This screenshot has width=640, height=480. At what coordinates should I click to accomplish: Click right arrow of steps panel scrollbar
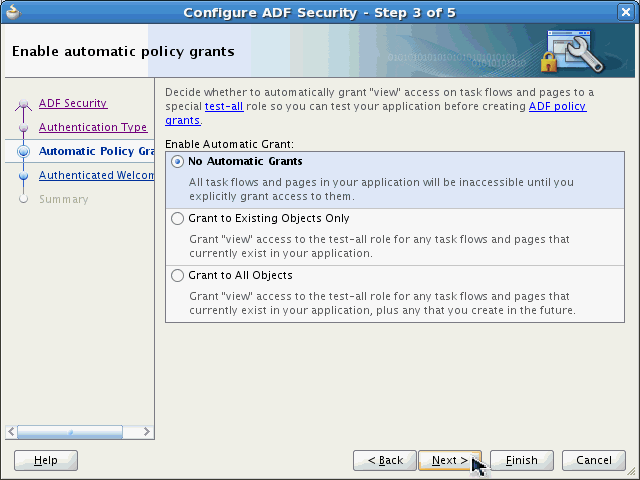147,432
